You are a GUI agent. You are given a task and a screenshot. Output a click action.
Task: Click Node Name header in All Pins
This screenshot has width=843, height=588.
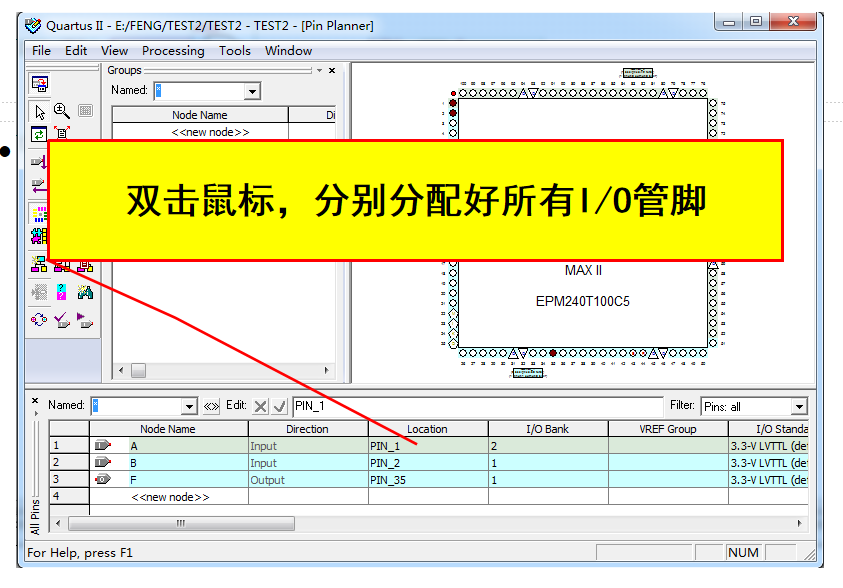point(168,429)
